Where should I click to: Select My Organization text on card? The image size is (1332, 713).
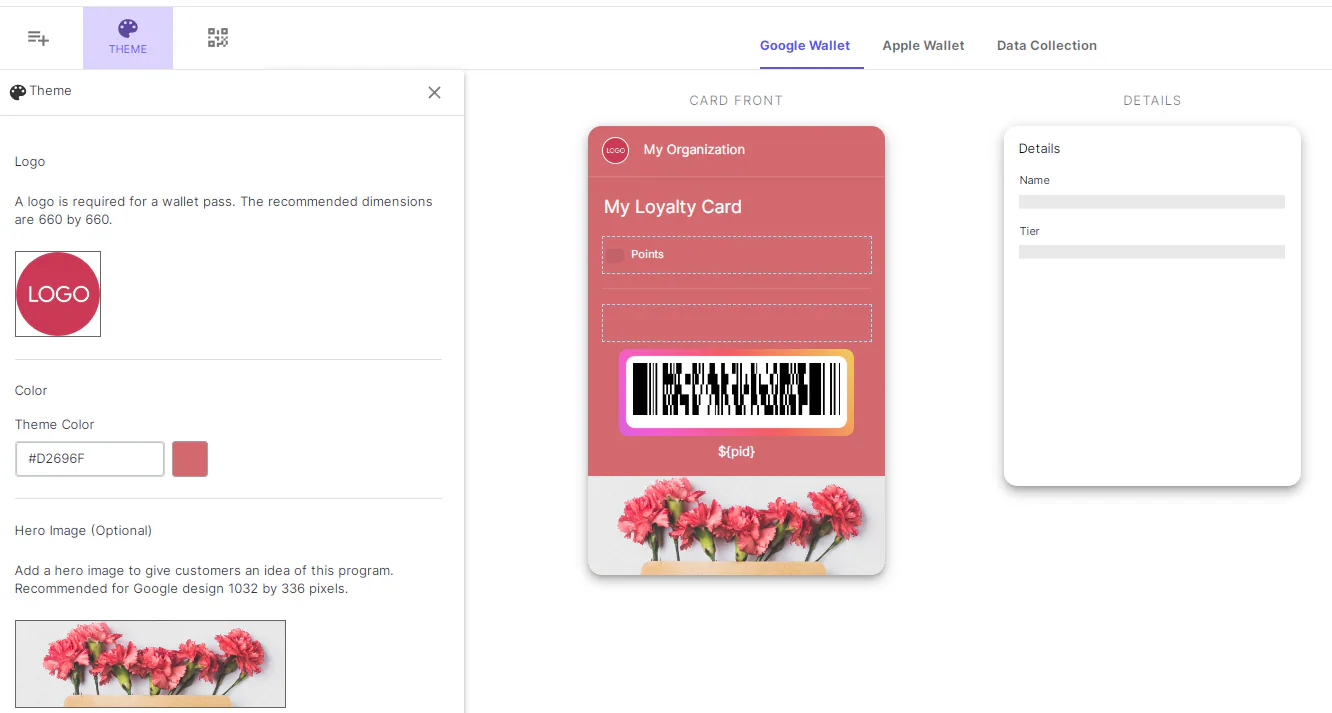[x=694, y=149]
